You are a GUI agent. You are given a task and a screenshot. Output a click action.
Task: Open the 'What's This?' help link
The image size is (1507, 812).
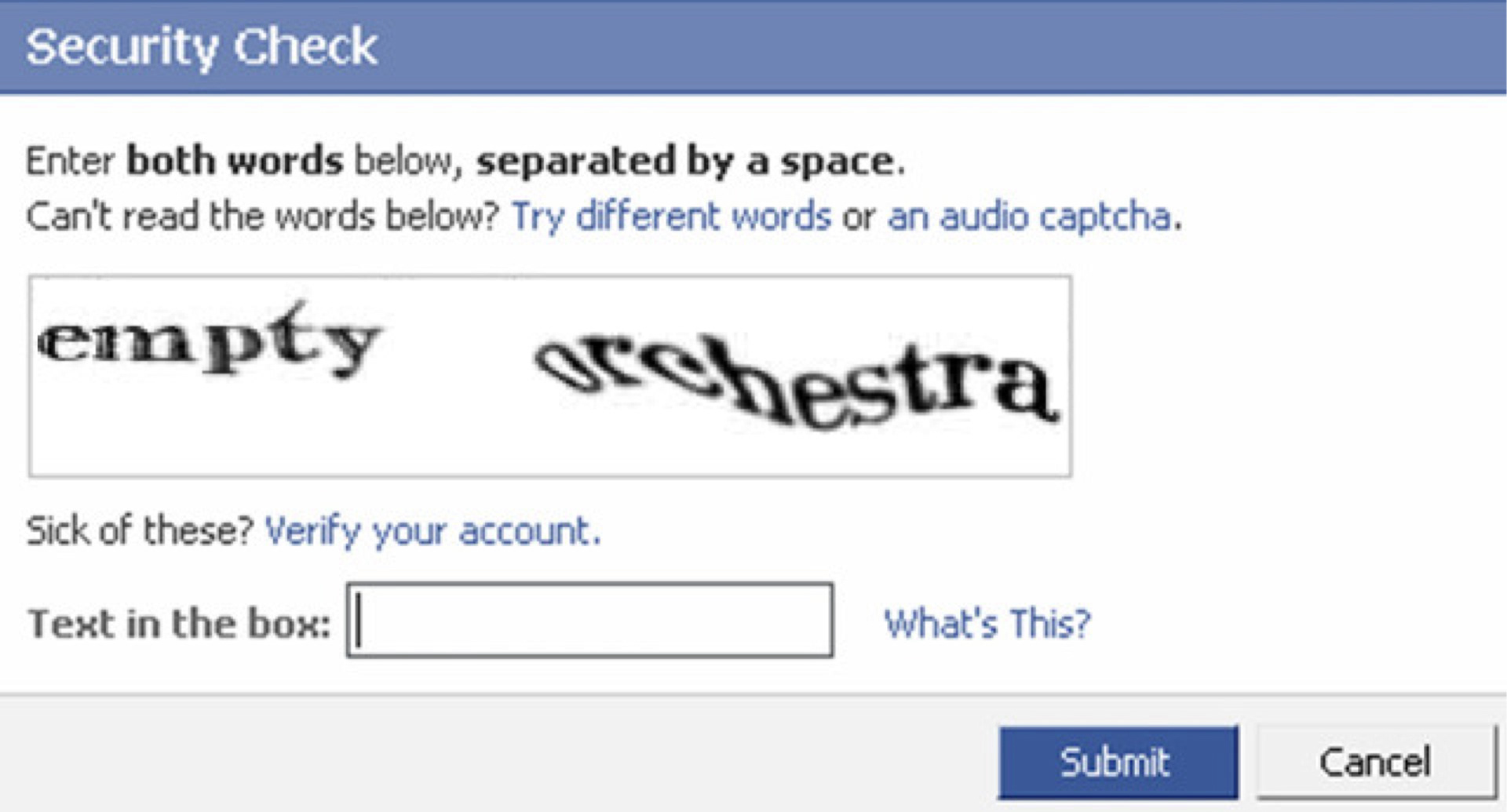(987, 624)
